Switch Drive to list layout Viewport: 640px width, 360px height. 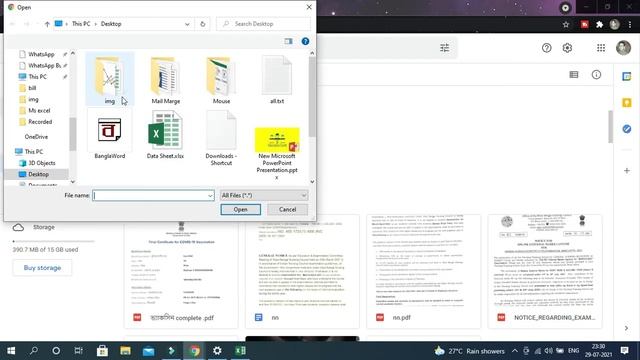tap(574, 75)
